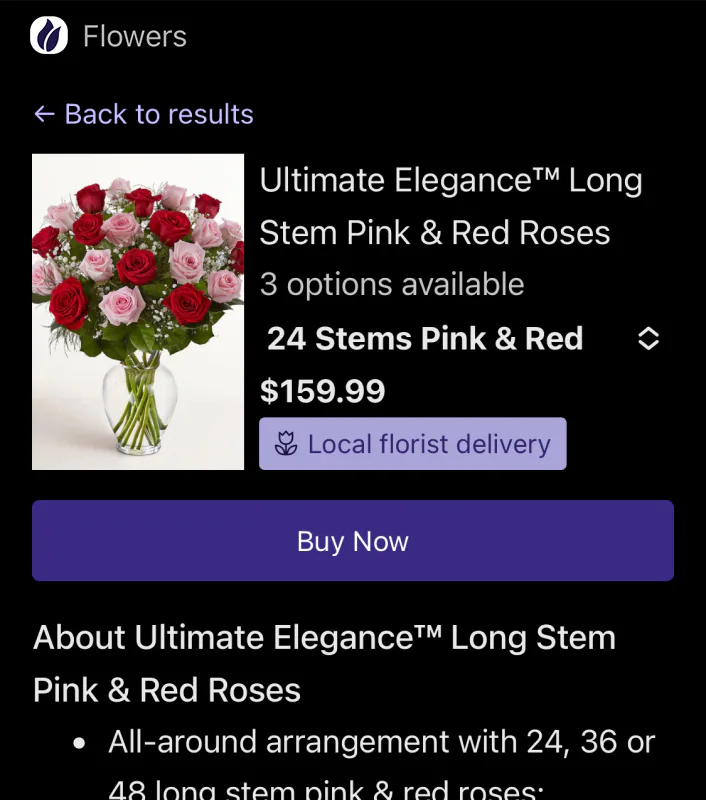Screen dimensions: 706x800
Task: Click Buy Now for the rose arrangement
Action: pos(352,540)
